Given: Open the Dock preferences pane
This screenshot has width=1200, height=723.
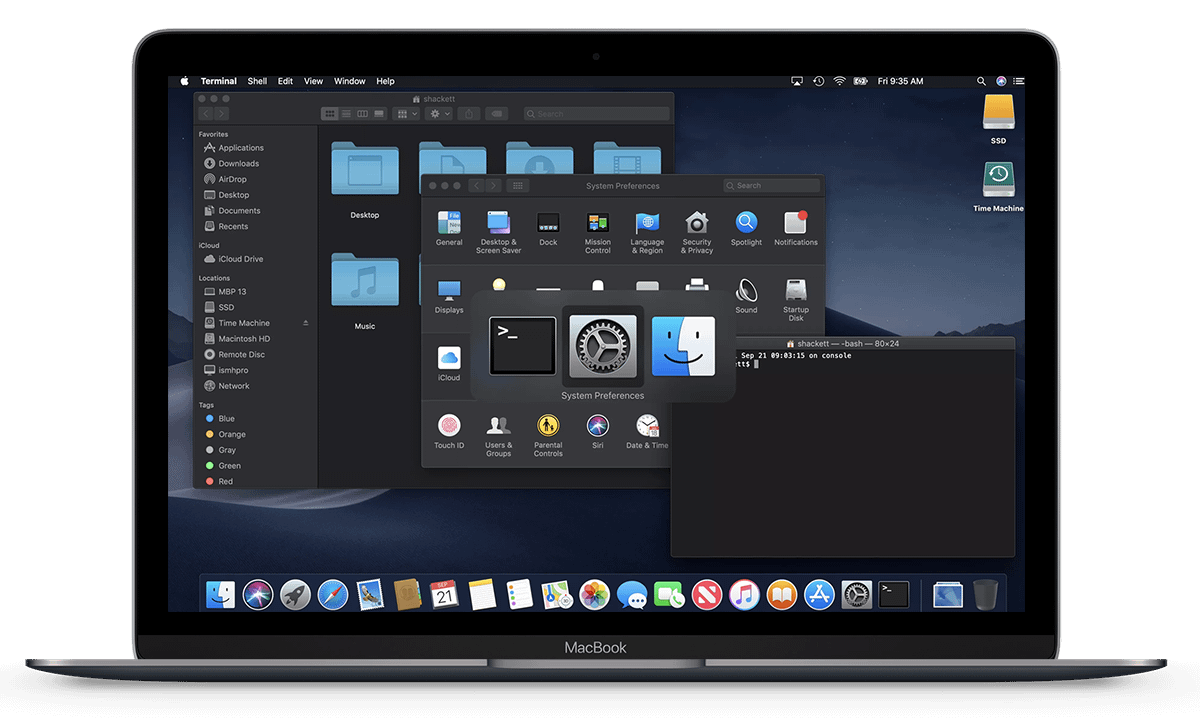Looking at the screenshot, I should point(548,228).
